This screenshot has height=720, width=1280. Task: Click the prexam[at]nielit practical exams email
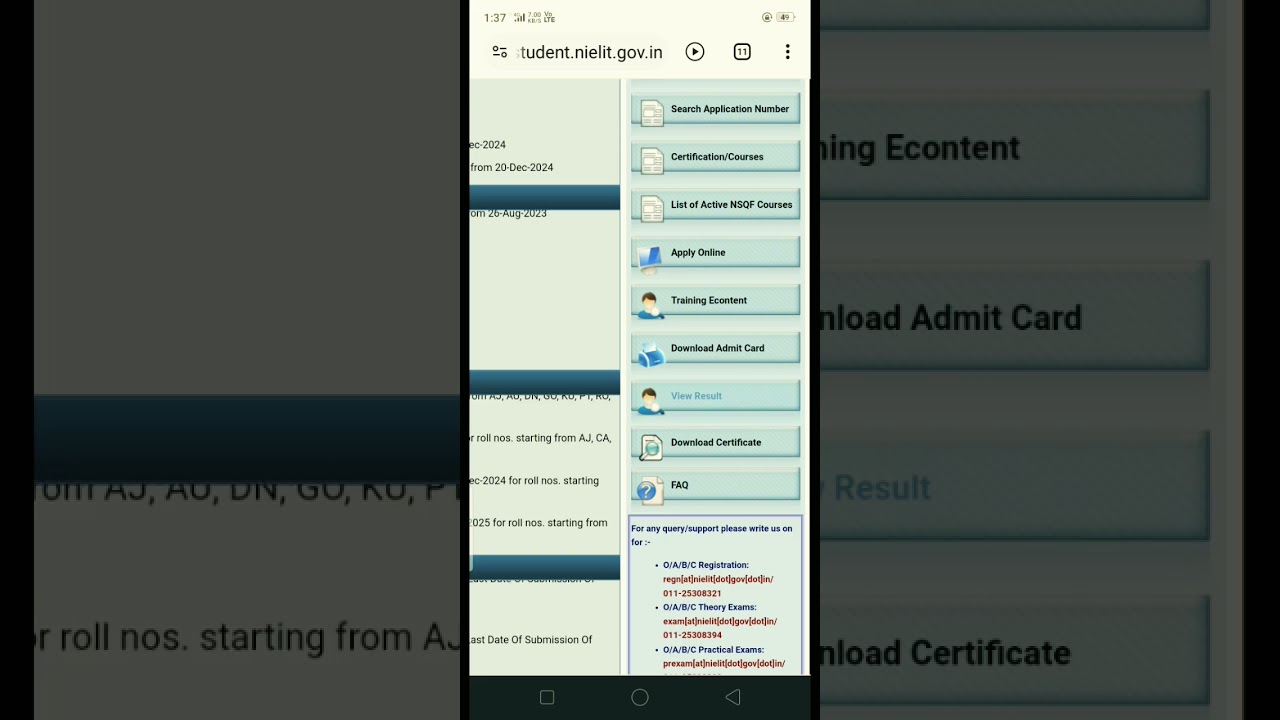[x=724, y=663]
